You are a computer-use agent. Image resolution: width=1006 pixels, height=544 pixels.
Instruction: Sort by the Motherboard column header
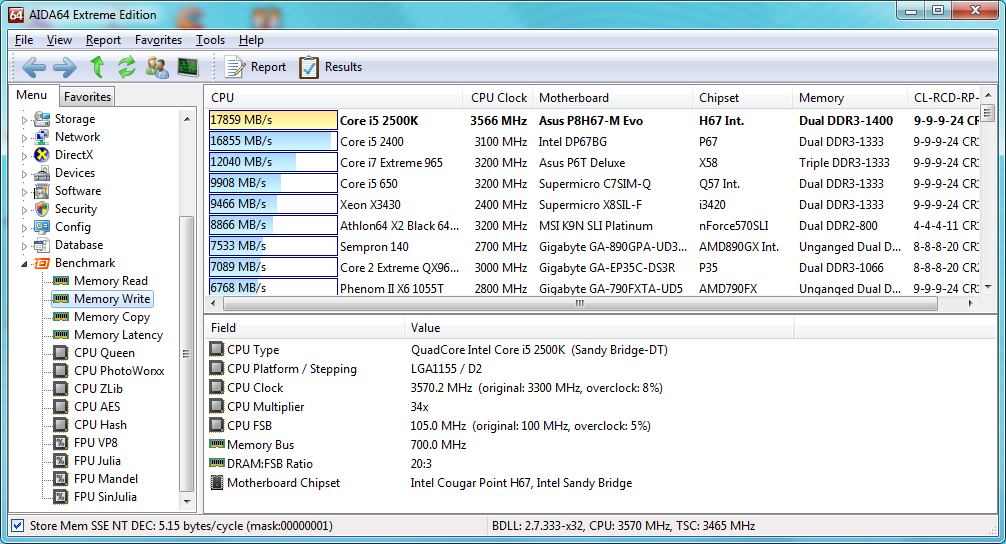[x=613, y=98]
